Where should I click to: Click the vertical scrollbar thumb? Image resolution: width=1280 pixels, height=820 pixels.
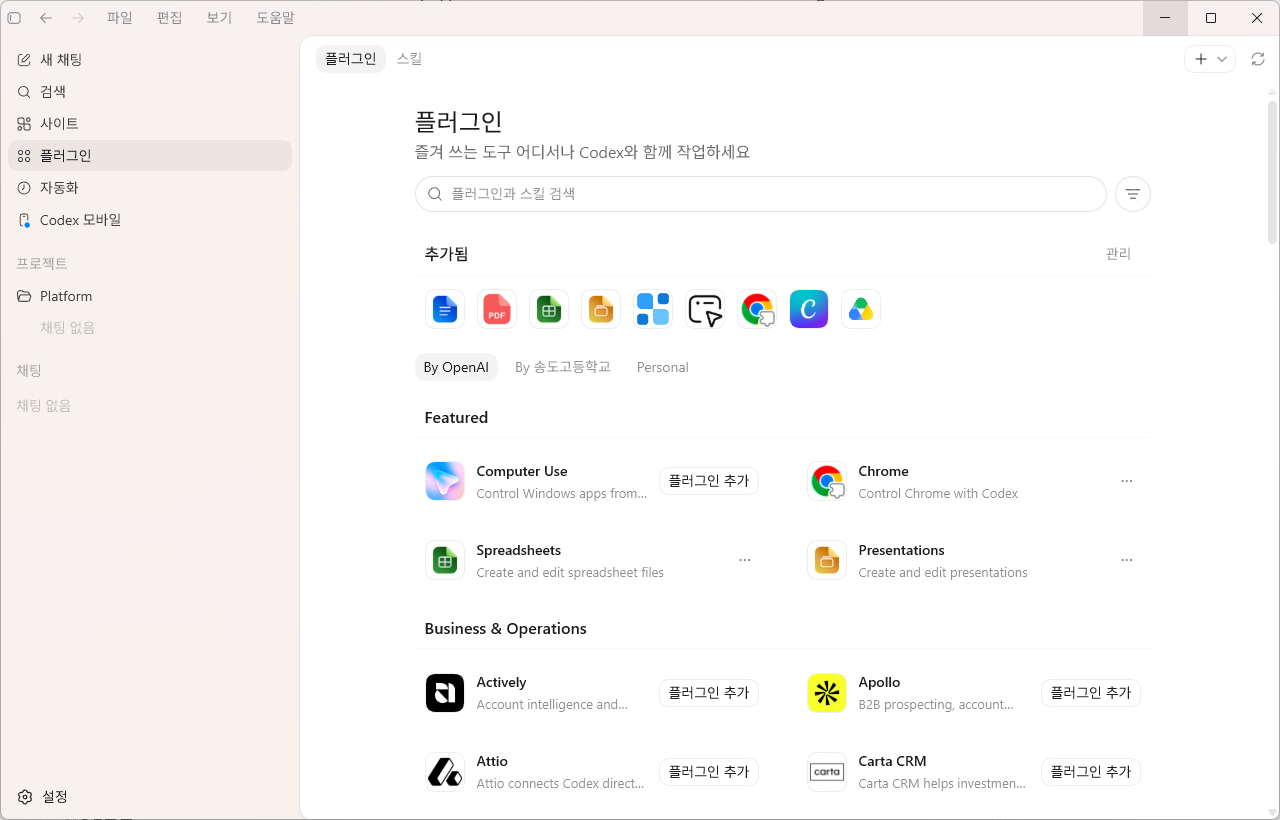(x=1272, y=171)
